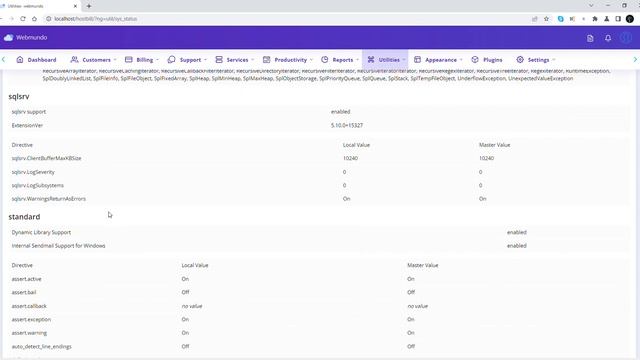Open the browser tab search chevron

(x=591, y=6)
